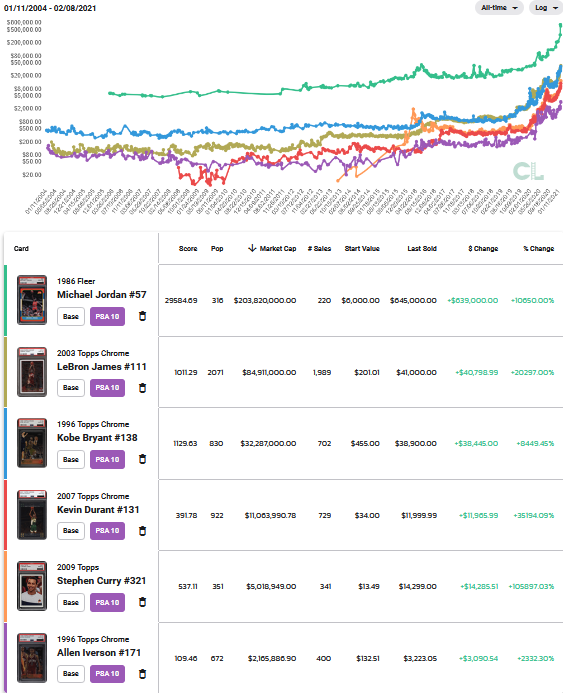Click the Stephen Curry #321 title
This screenshot has height=693, width=563.
click(102, 581)
